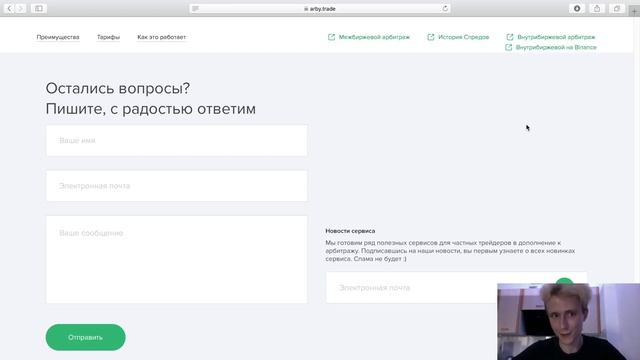Image resolution: width=640 pixels, height=360 pixels.
Task: Click the Остались вопросы? heading
Action: click(x=118, y=88)
